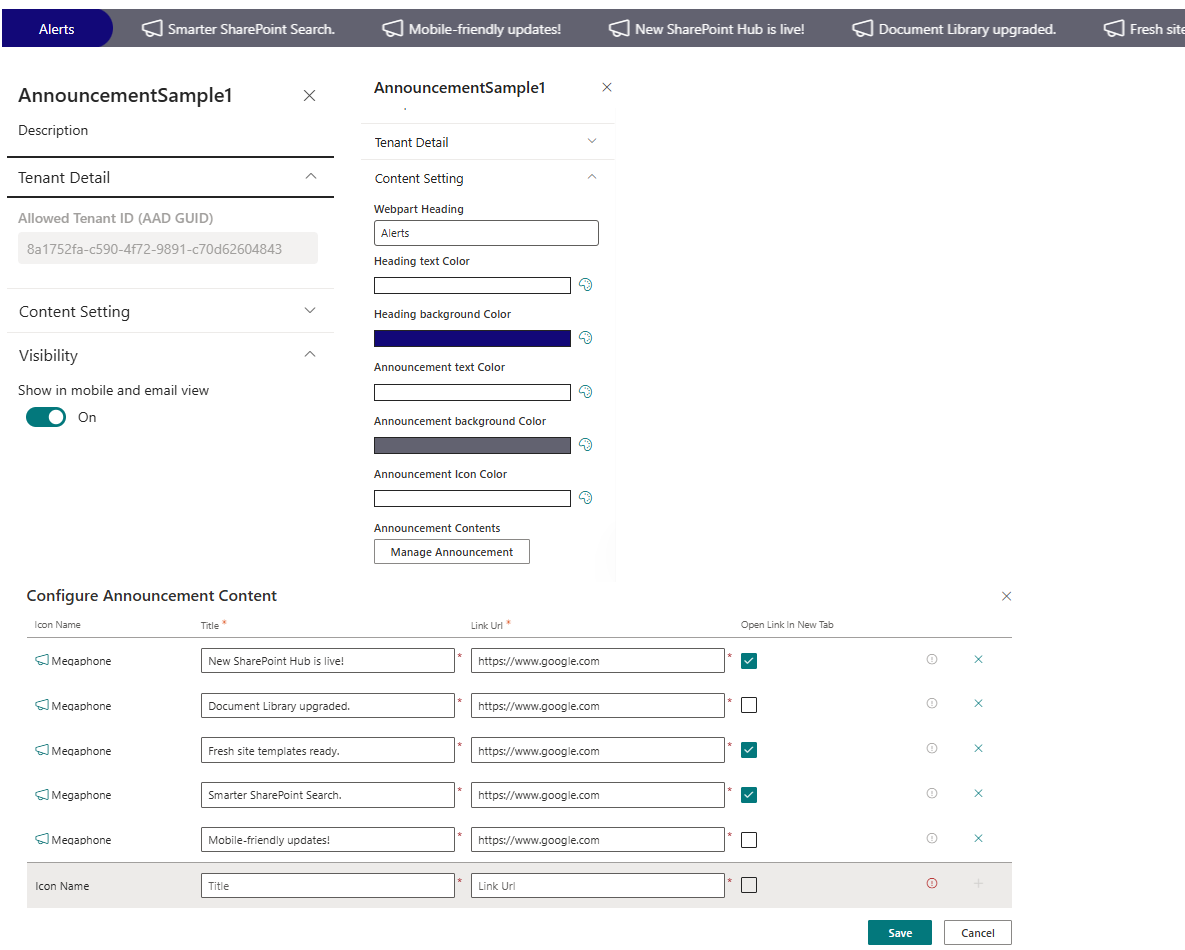
Task: Select the Alerts heading tab
Action: click(x=57, y=29)
